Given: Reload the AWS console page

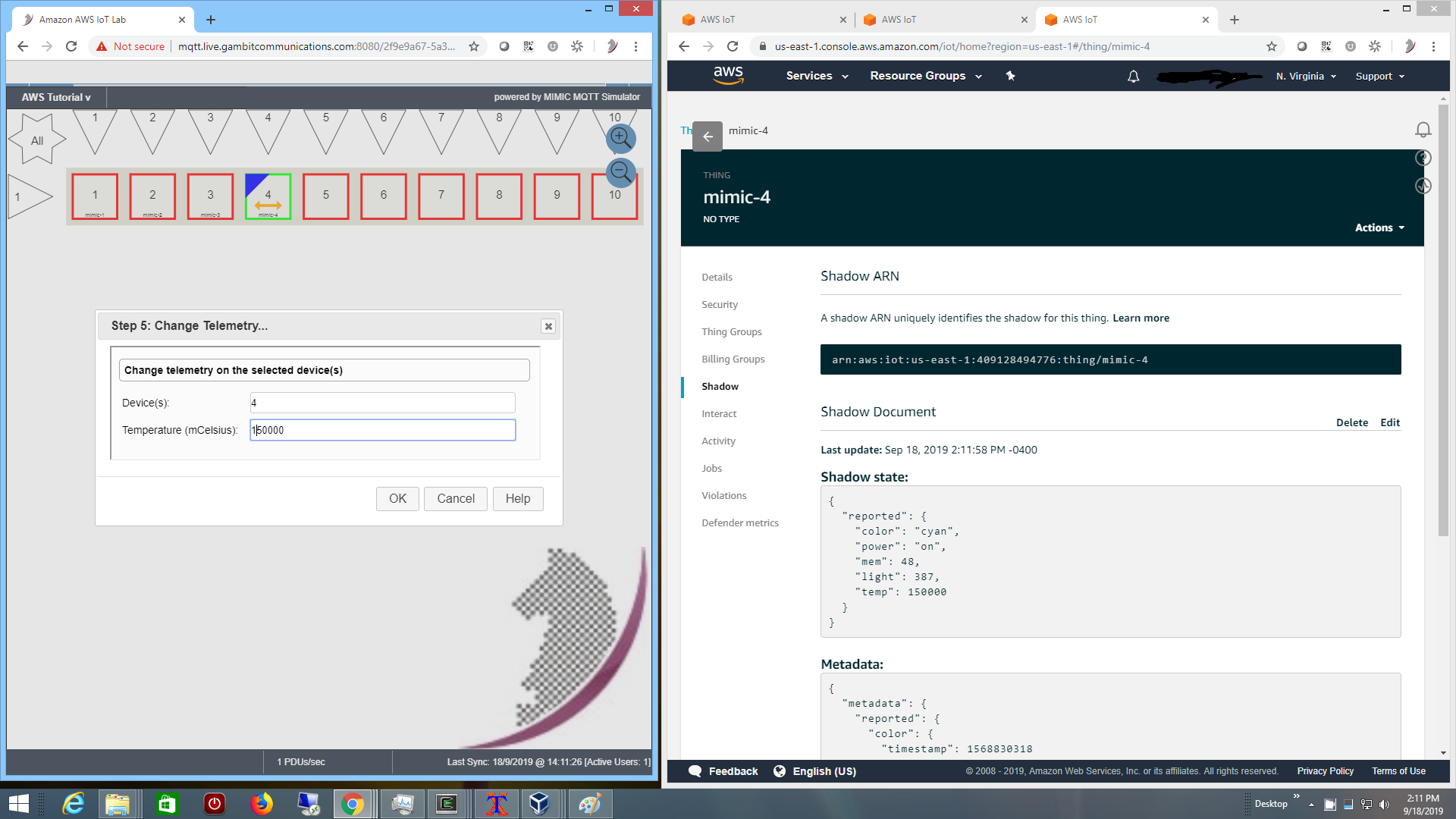Looking at the screenshot, I should pos(733,46).
